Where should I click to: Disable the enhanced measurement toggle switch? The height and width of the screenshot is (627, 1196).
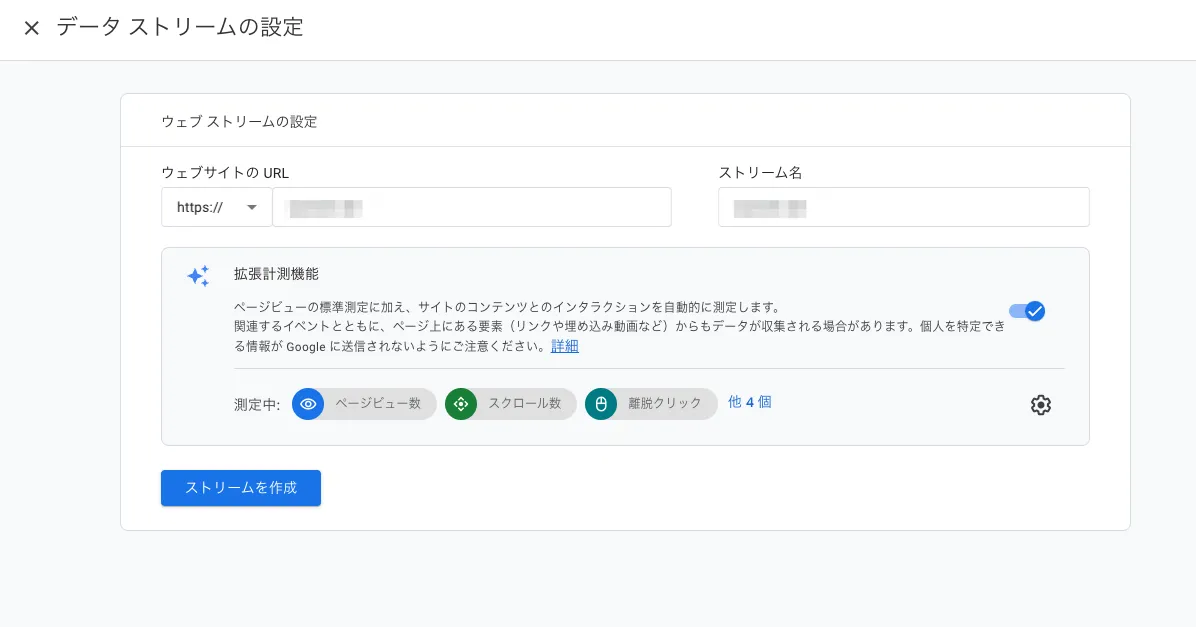1027,311
